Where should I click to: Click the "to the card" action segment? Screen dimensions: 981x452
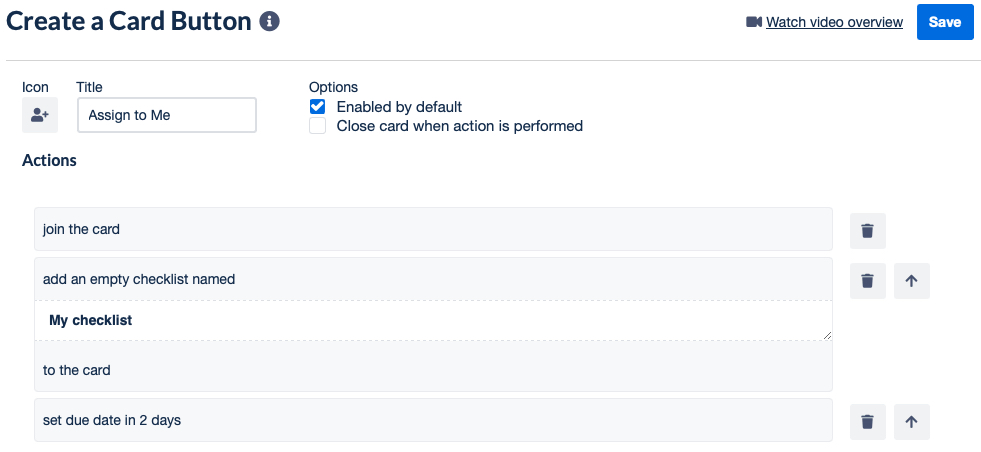[x=77, y=370]
